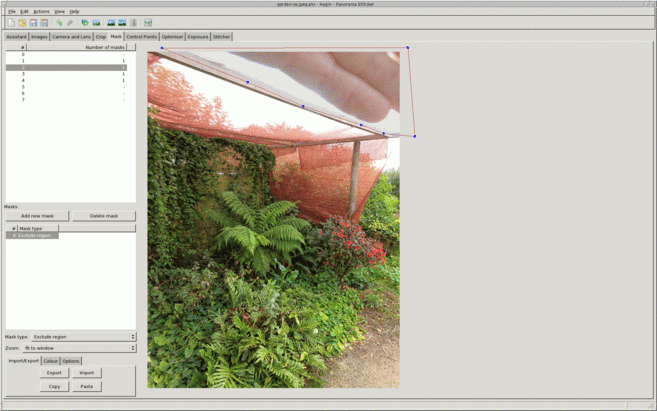This screenshot has height=411, width=657.
Task: Click the Add new mask button
Action: 37,216
